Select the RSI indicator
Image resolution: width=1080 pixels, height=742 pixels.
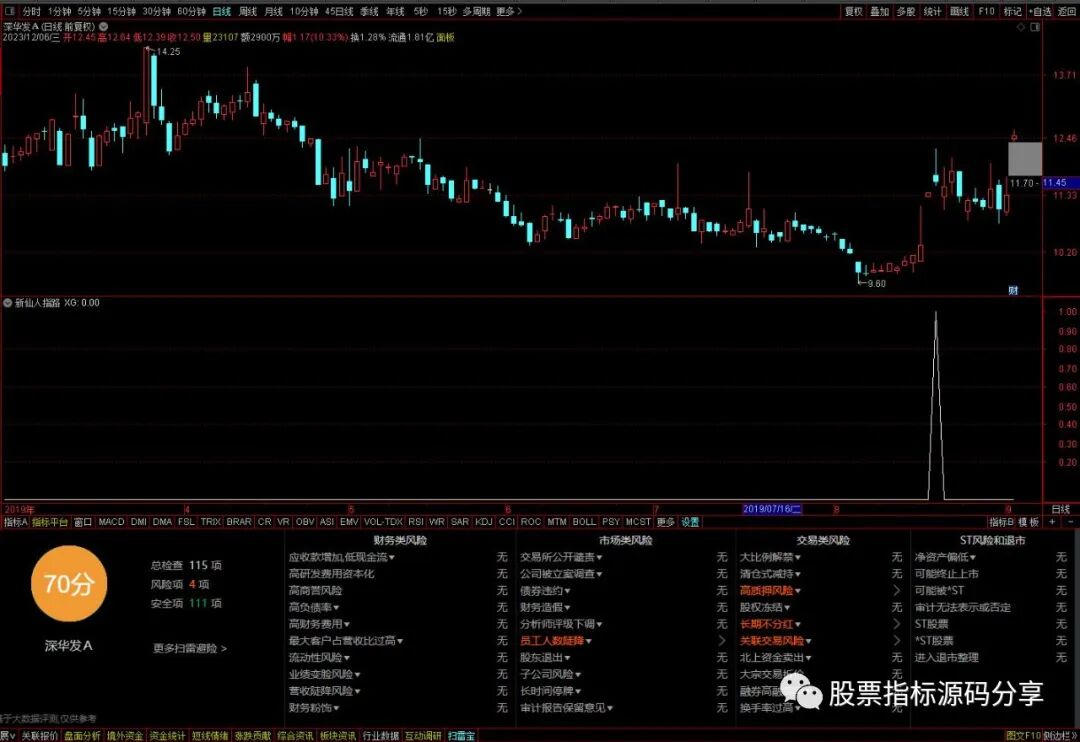[x=415, y=522]
